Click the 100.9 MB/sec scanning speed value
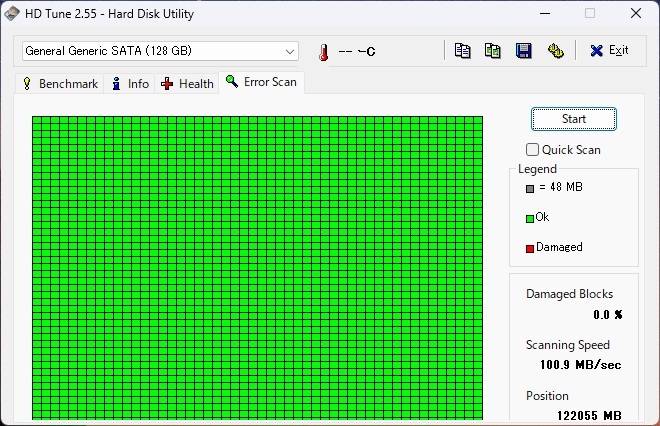Image resolution: width=660 pixels, height=426 pixels. click(580, 365)
